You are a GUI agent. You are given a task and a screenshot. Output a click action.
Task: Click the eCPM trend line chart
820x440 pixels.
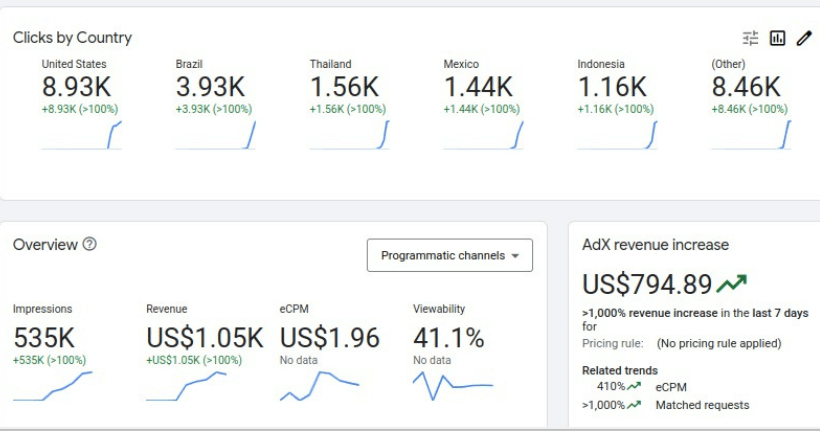[320, 386]
